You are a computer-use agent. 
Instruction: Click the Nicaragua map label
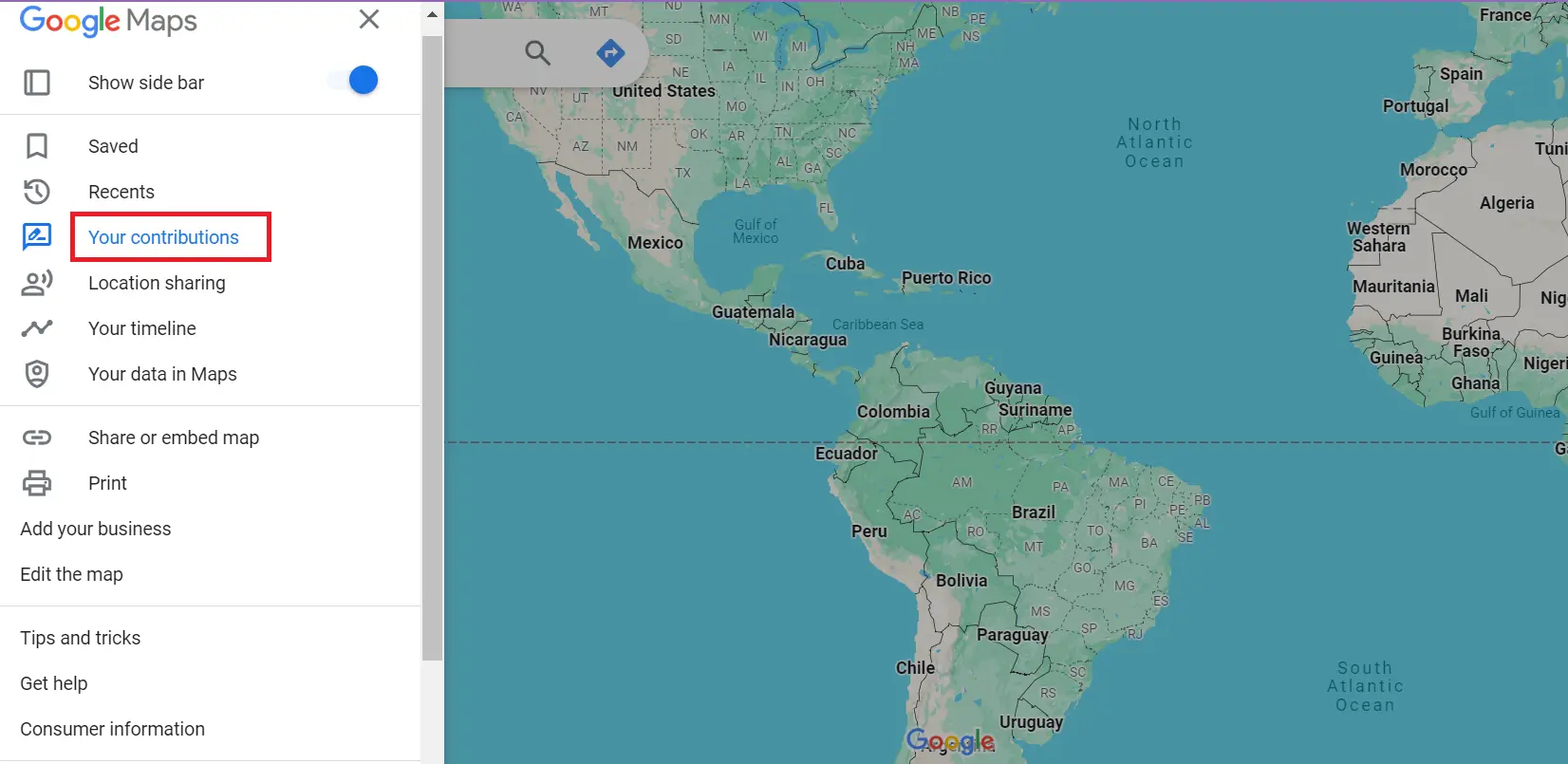click(808, 340)
